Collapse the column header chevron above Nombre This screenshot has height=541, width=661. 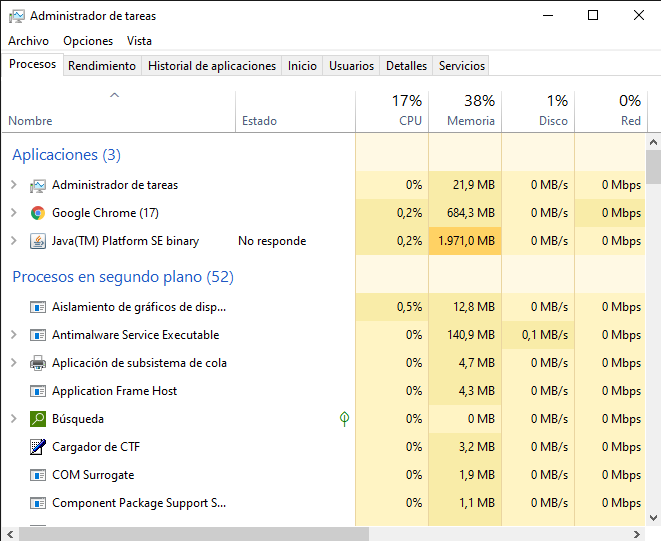point(115,96)
